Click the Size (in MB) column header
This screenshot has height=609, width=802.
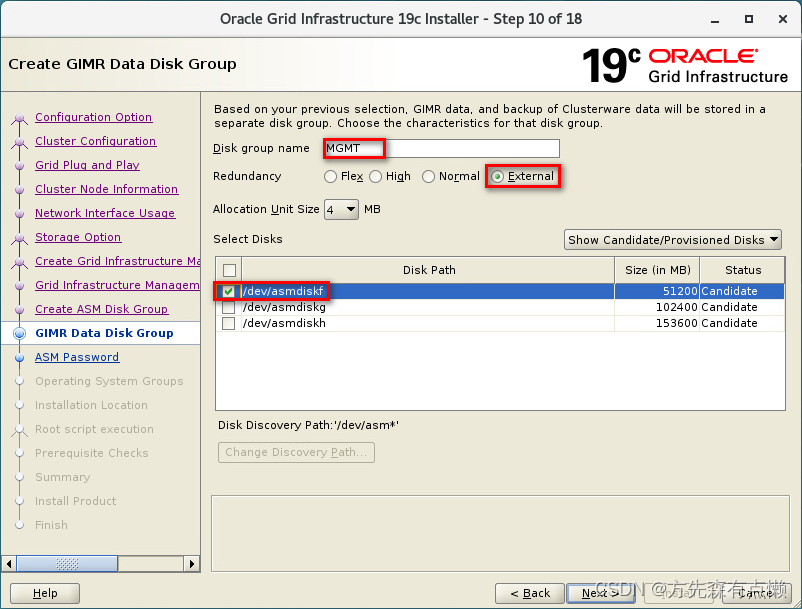[x=657, y=270]
